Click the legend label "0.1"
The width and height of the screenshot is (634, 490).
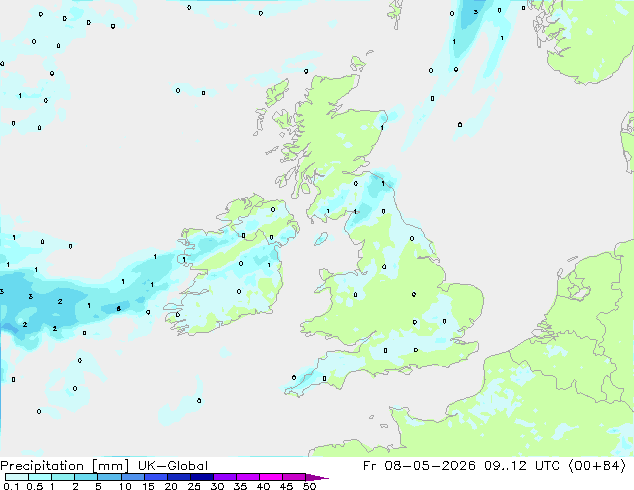[x=11, y=486]
